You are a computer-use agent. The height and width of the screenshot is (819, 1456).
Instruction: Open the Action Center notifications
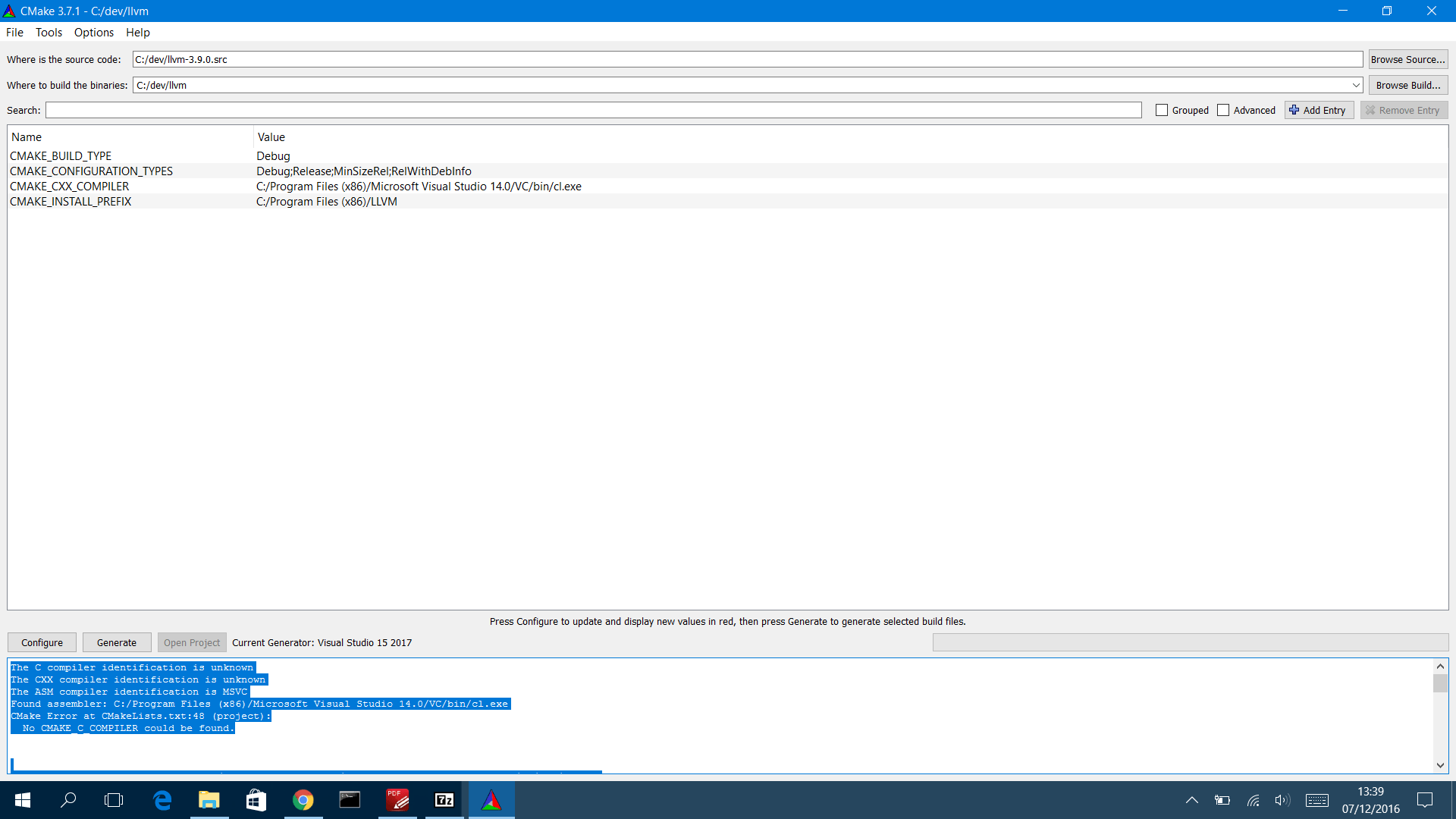click(x=1425, y=800)
